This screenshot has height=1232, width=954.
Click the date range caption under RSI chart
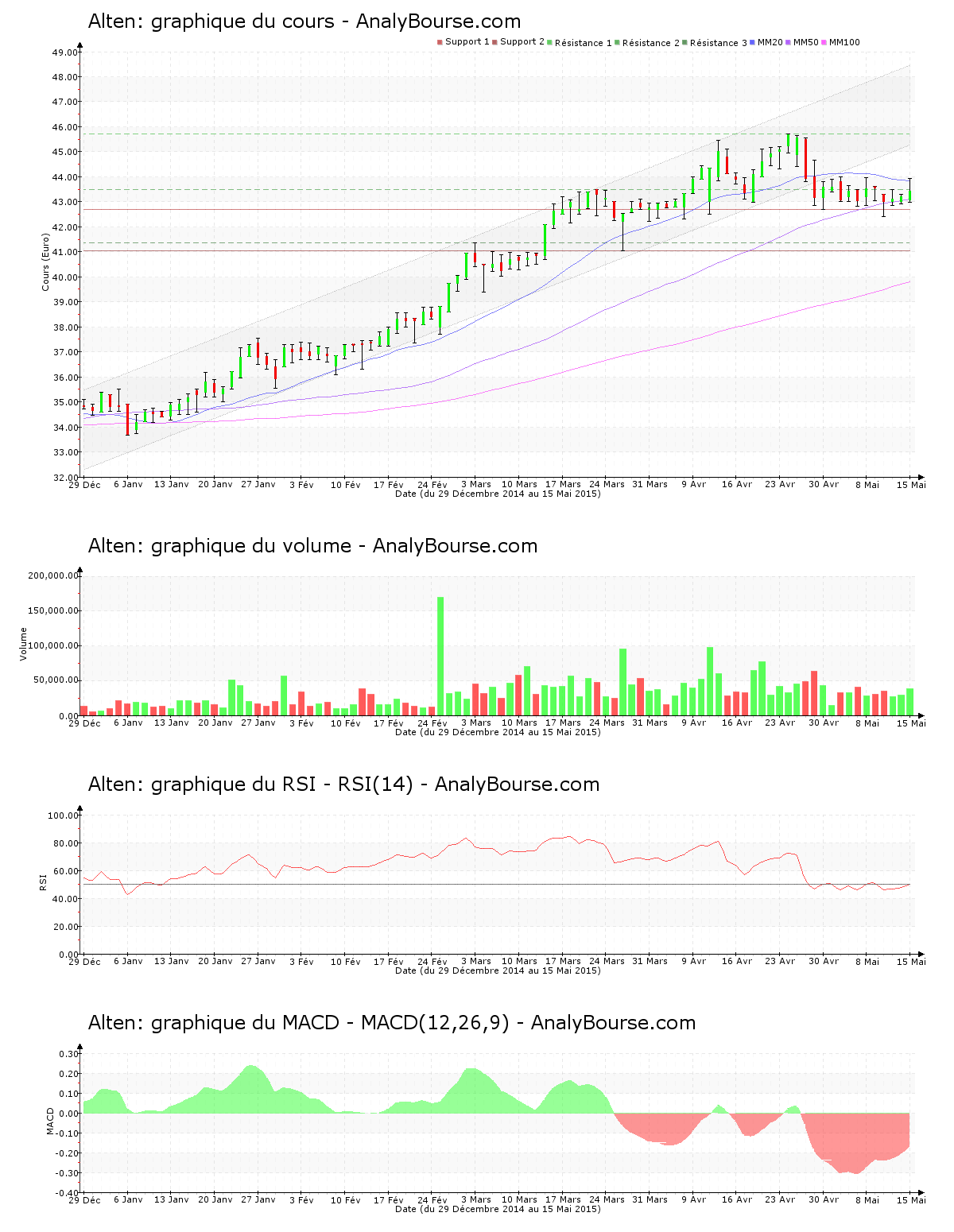click(x=498, y=970)
